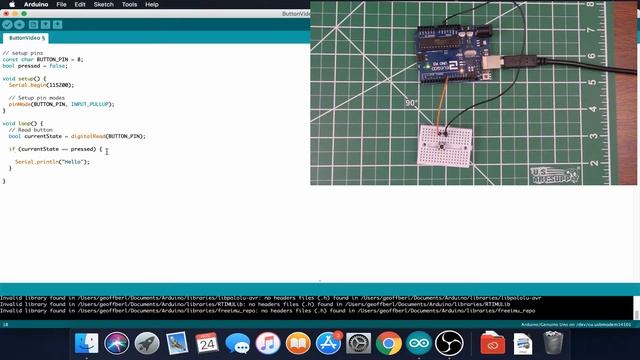This screenshot has height=360, width=640.
Task: Click the line 'Serial.begin(115200);'
Action: click(x=41, y=85)
